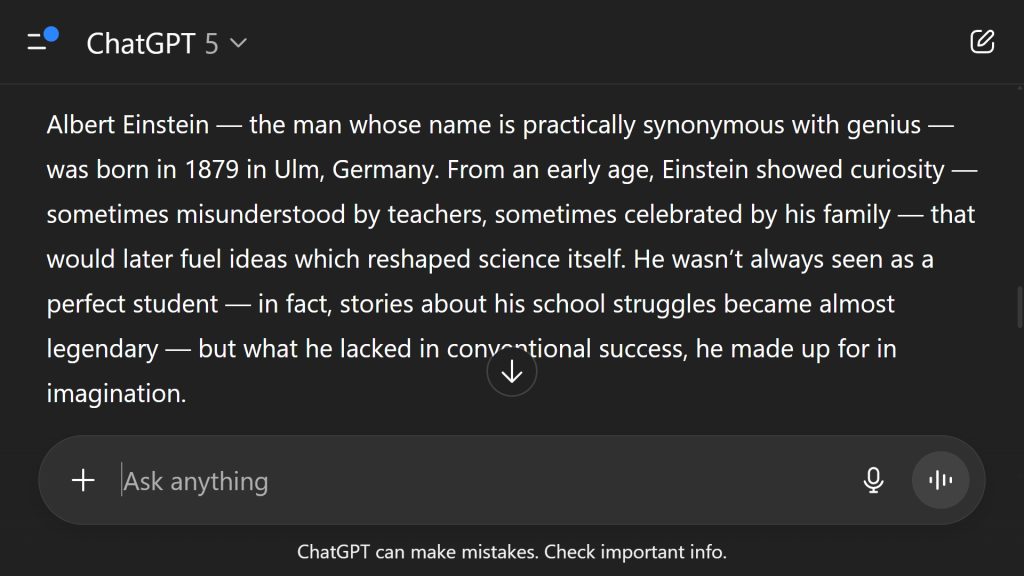Start voice mode with waveform icon
The width and height of the screenshot is (1024, 576).
[x=940, y=481]
